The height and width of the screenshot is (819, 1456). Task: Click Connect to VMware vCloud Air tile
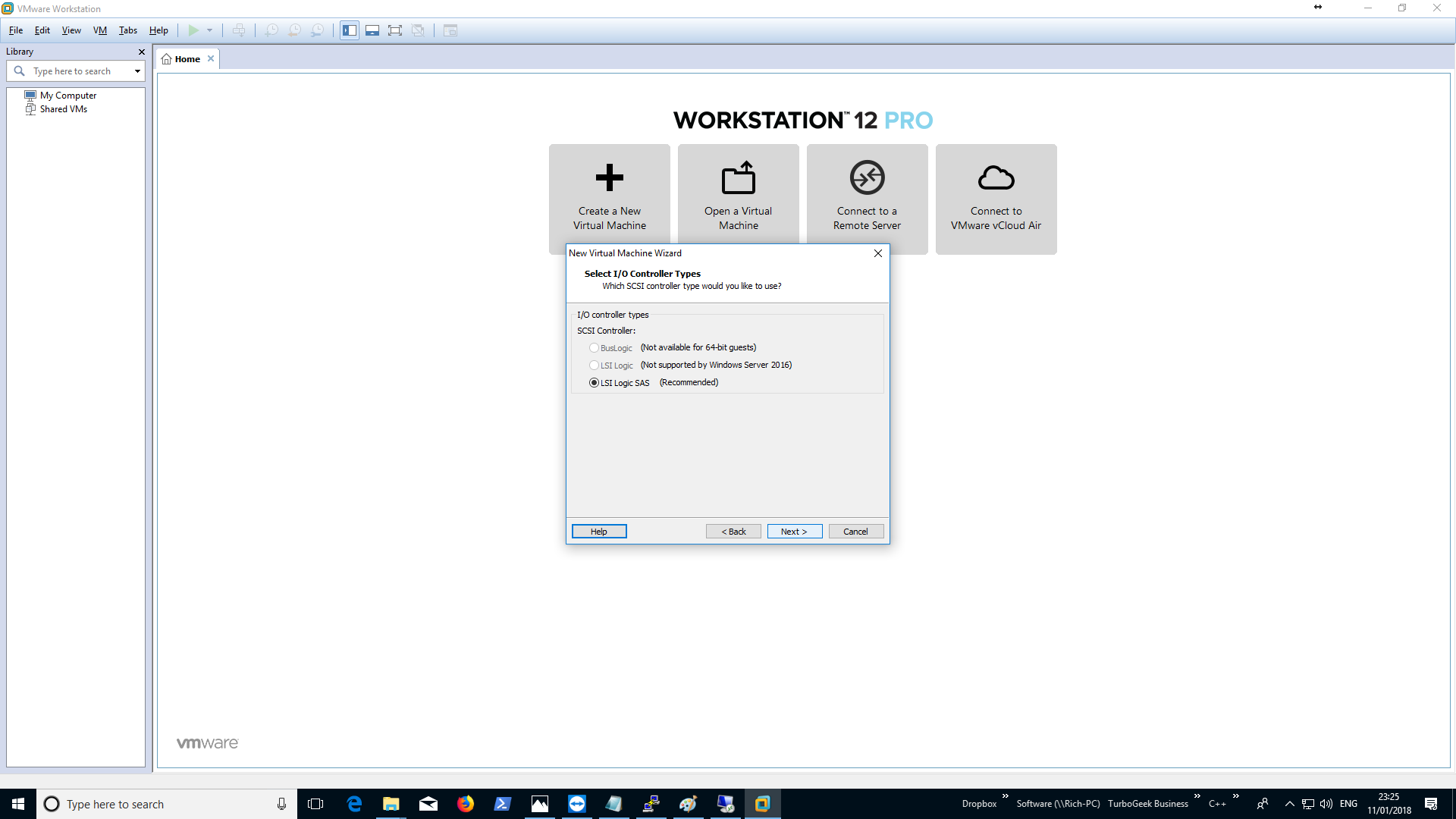click(x=996, y=199)
